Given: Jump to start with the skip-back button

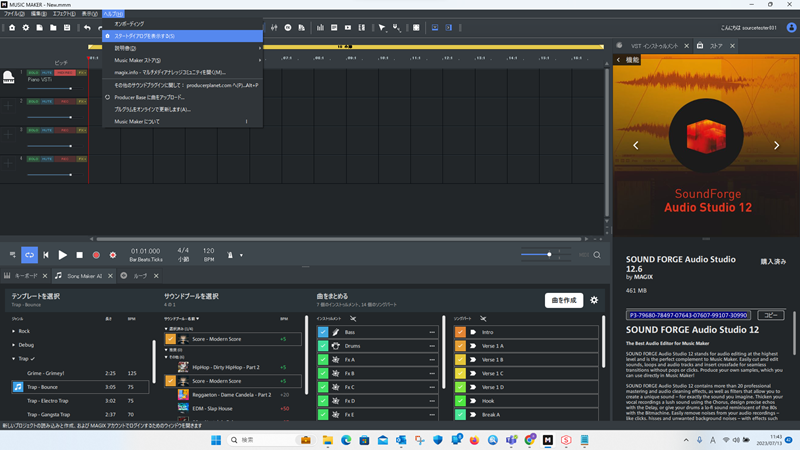Looking at the screenshot, I should 46,255.
